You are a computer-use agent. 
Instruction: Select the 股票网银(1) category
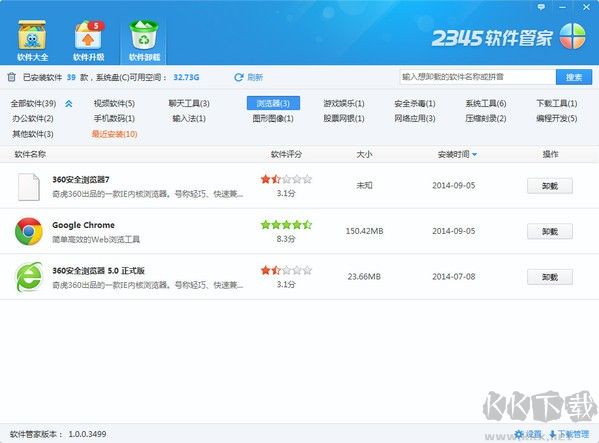pyautogui.click(x=344, y=118)
